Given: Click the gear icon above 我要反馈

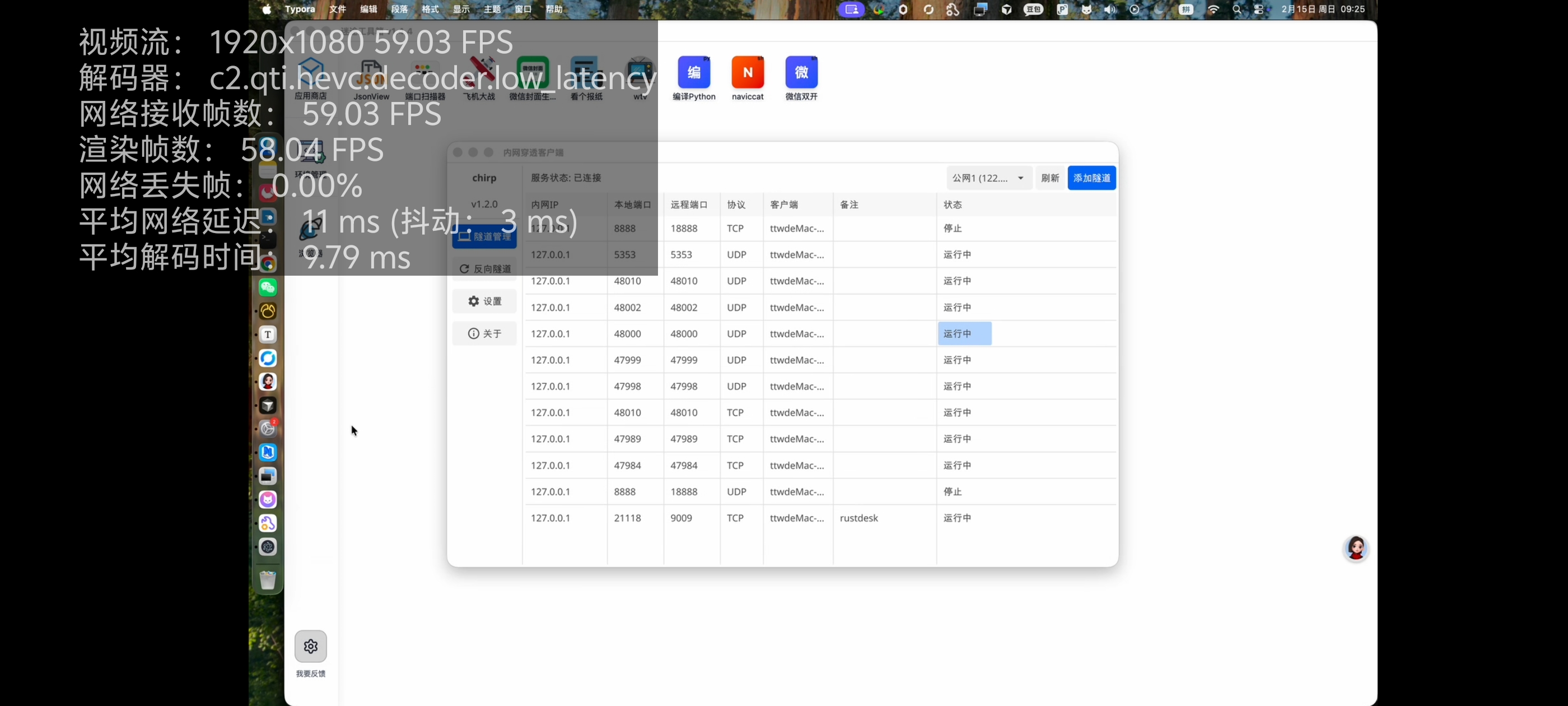Looking at the screenshot, I should 310,646.
